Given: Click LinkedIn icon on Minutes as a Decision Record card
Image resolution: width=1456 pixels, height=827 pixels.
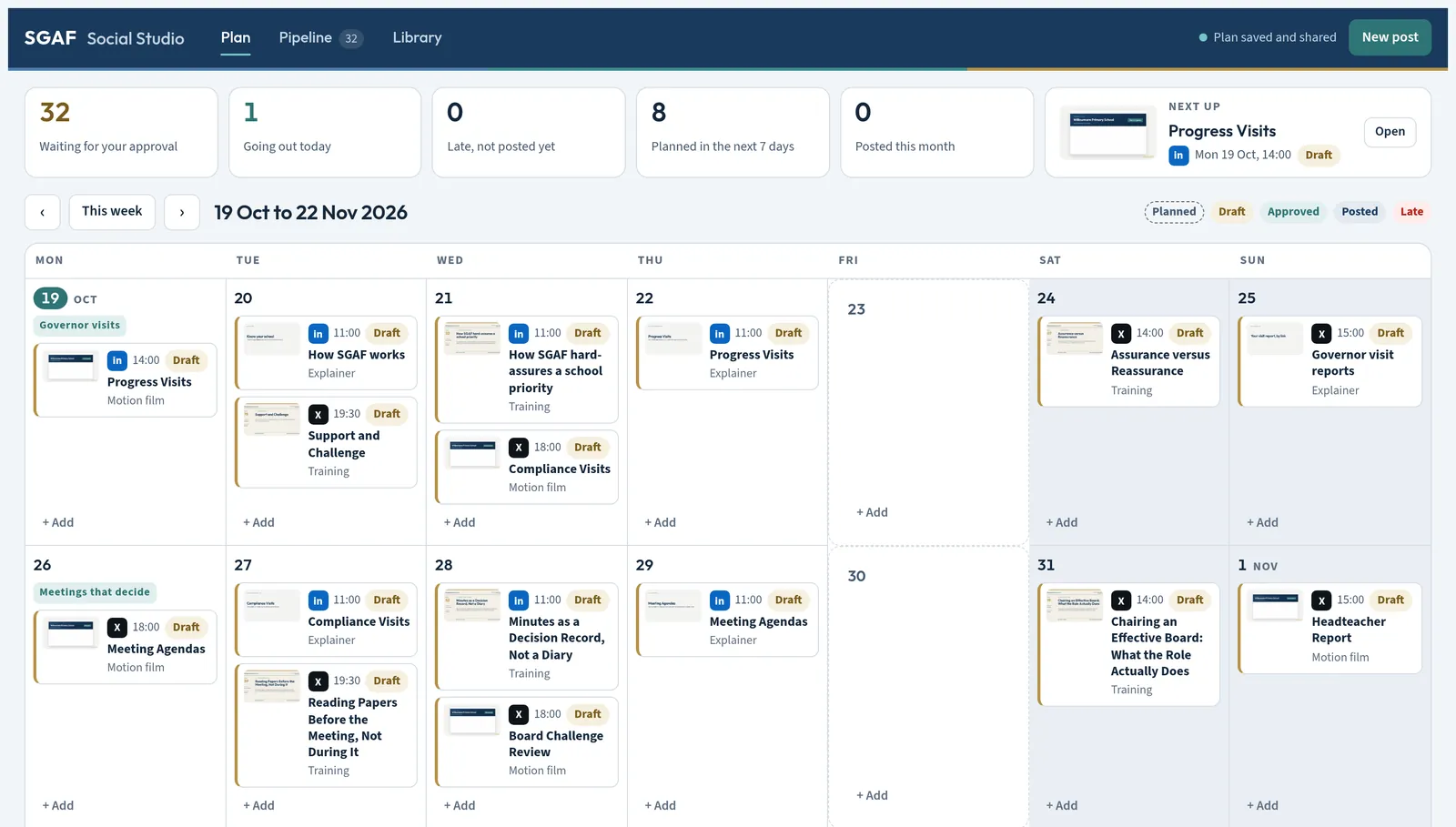Looking at the screenshot, I should point(519,600).
